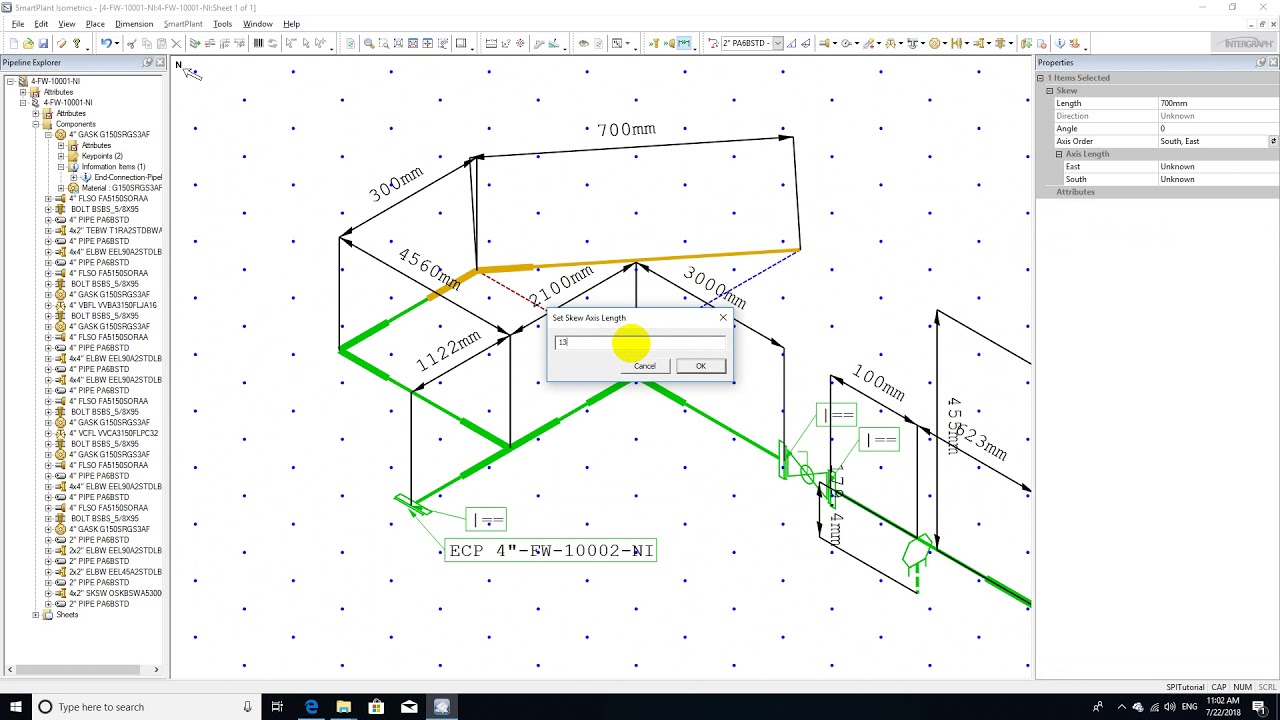Click the information icon in the toolbar
Screen dimensions: 1280x720
(1060, 43)
